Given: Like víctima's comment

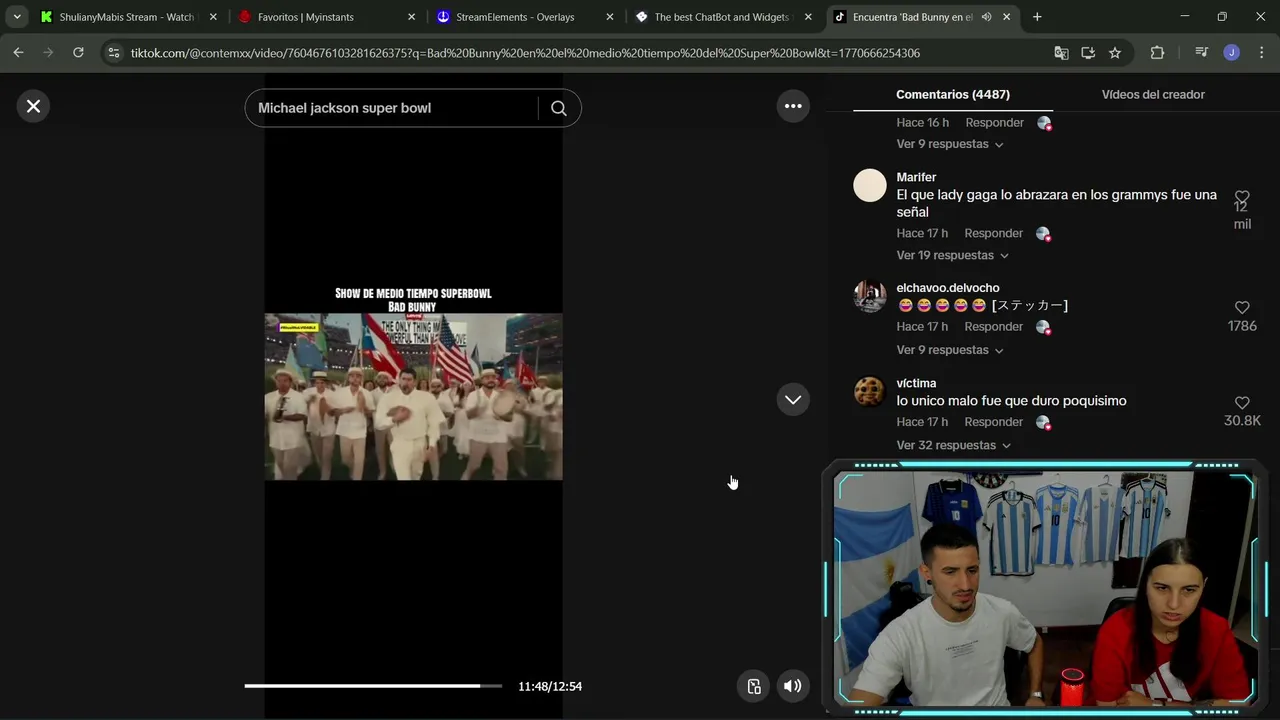Looking at the screenshot, I should click(x=1242, y=403).
